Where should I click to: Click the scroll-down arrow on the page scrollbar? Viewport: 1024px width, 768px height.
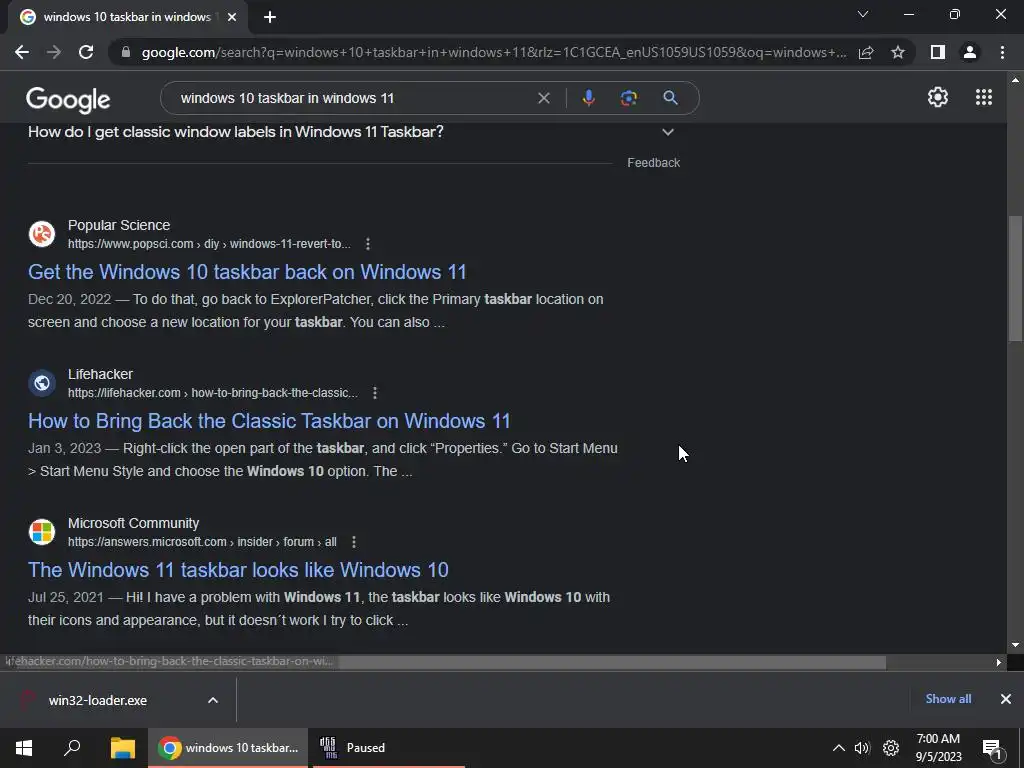[x=1016, y=645]
